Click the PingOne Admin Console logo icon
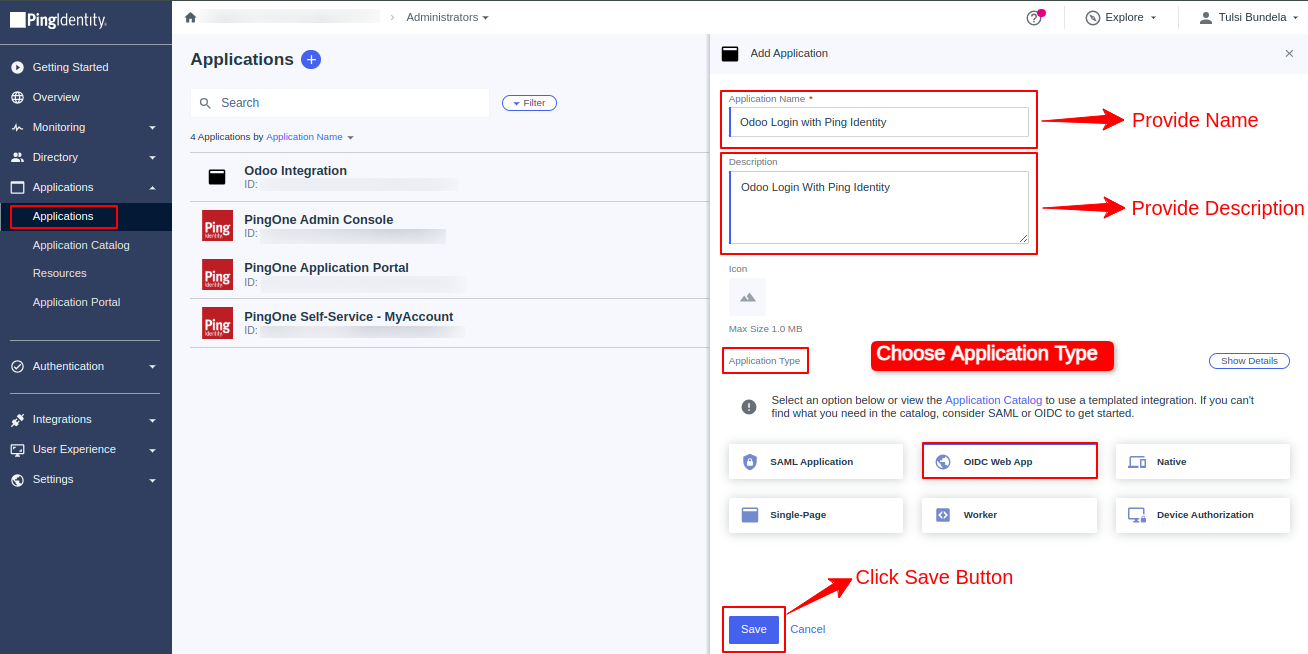Viewport: 1308px width, 654px height. pyautogui.click(x=217, y=226)
